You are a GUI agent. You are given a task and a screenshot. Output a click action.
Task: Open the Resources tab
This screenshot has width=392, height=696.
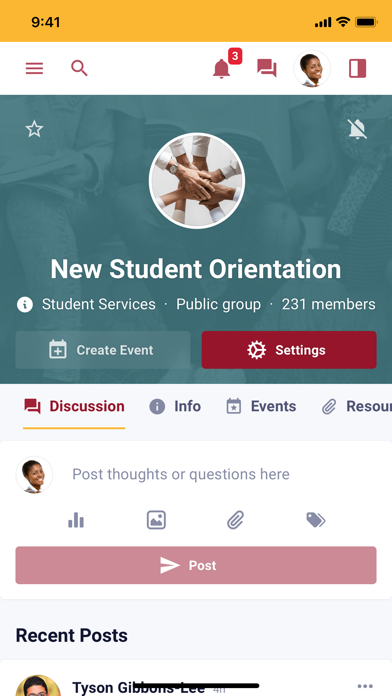pos(357,406)
